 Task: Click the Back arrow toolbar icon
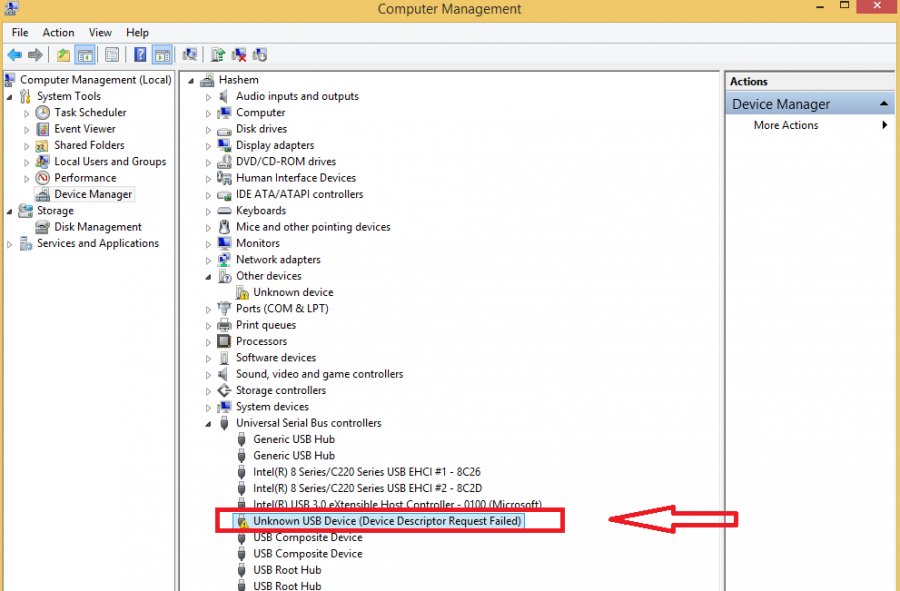point(14,55)
